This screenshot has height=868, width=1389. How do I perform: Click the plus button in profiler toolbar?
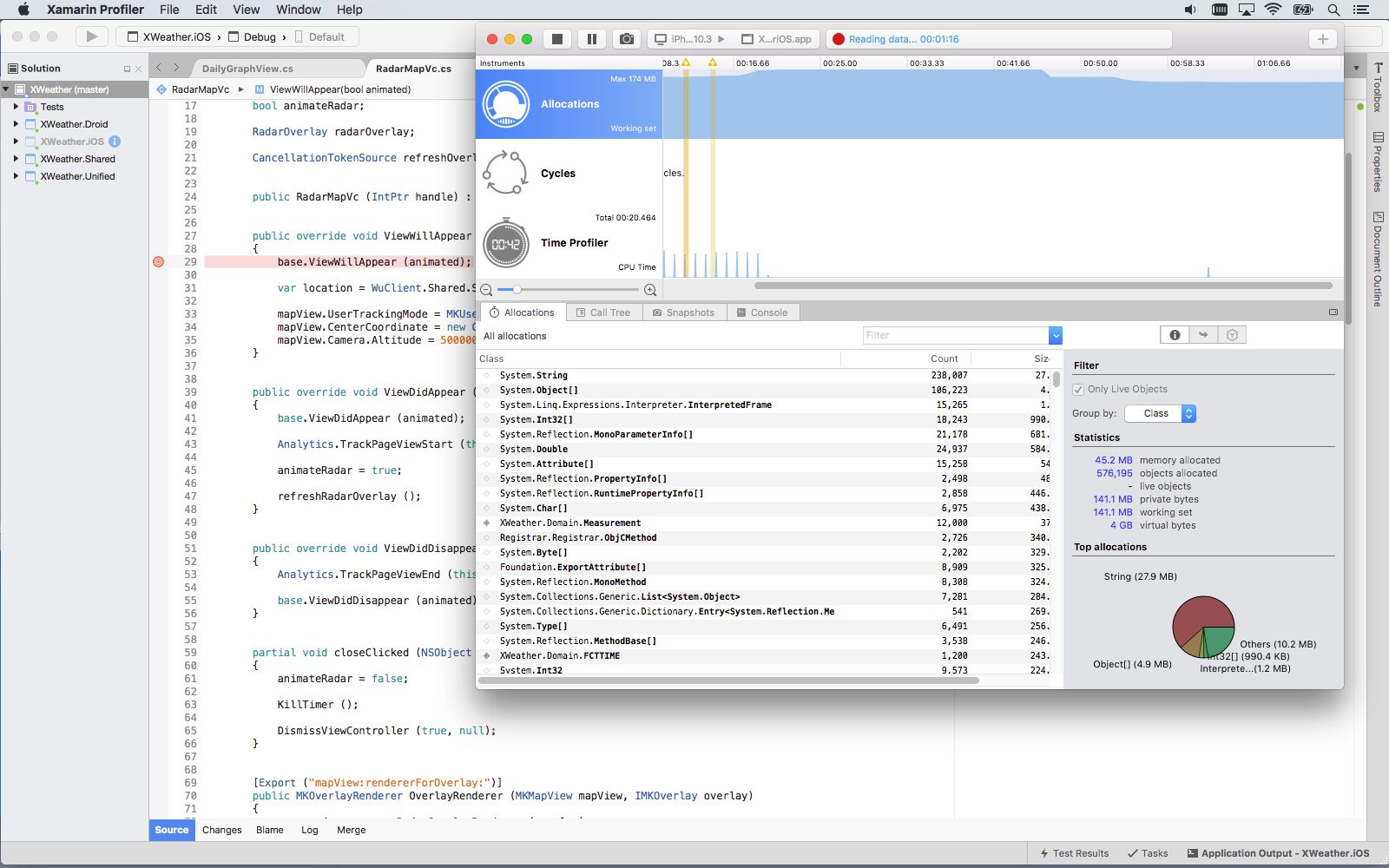(x=1322, y=39)
